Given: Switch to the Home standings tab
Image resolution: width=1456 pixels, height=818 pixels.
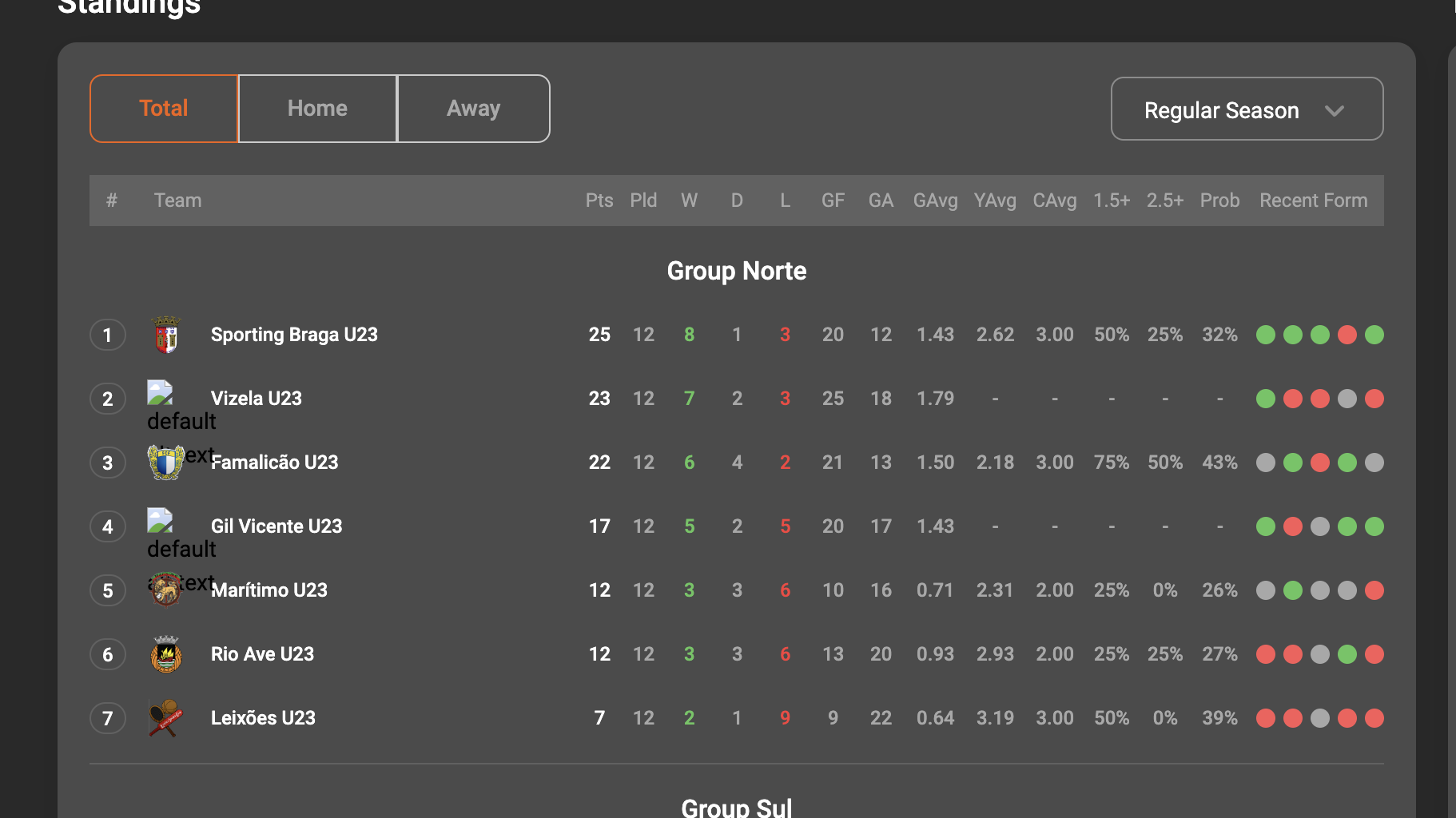Looking at the screenshot, I should pos(316,108).
